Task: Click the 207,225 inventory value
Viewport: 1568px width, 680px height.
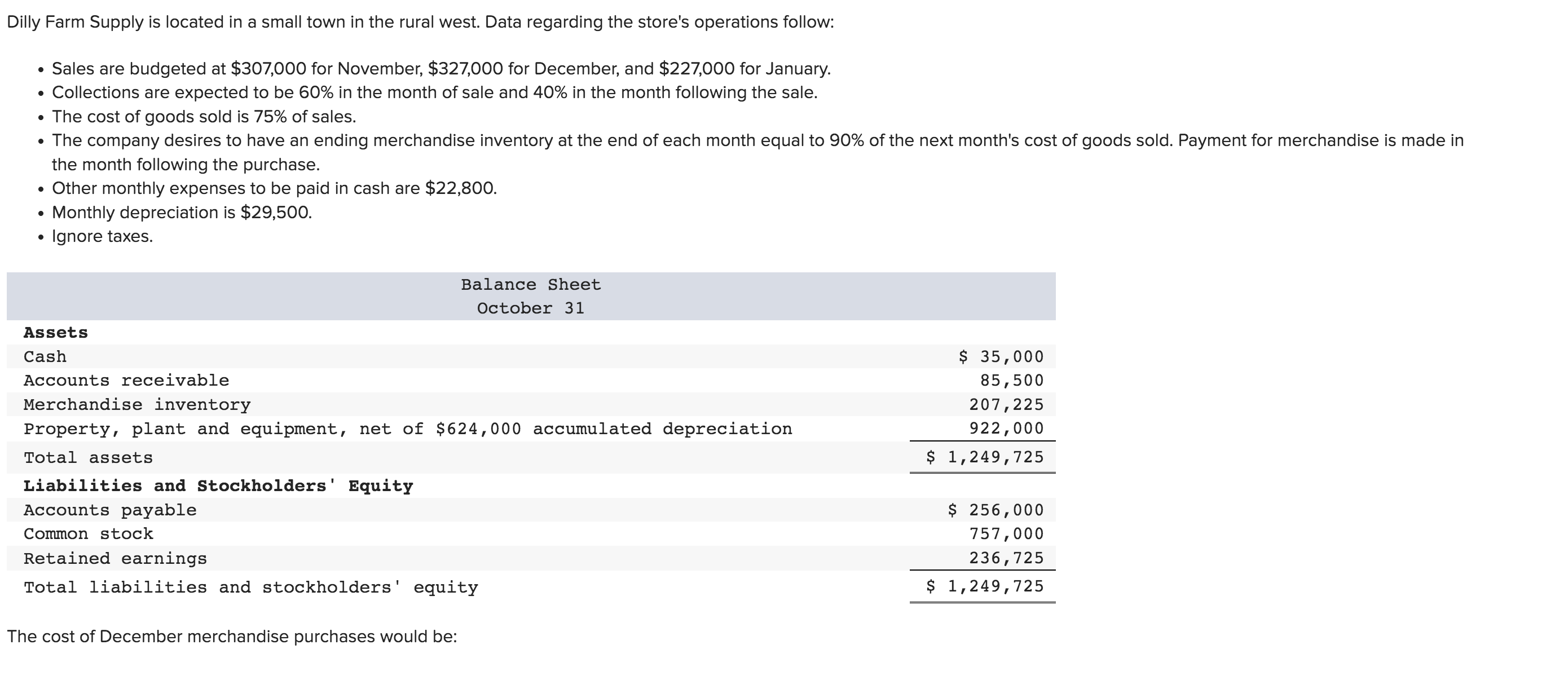Action: point(1006,404)
